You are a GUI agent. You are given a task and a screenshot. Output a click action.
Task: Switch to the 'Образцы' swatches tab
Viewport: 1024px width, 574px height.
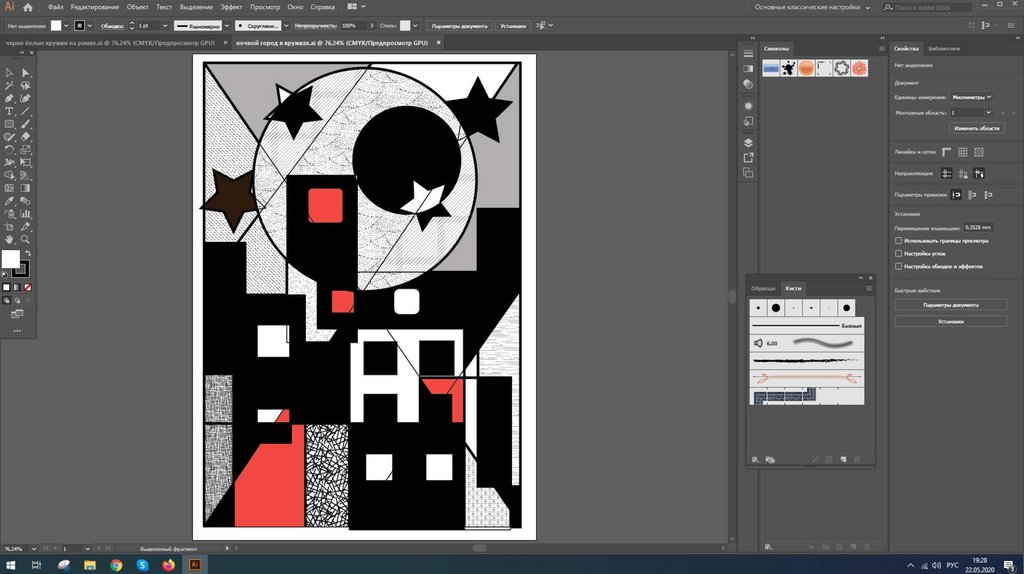tap(763, 288)
